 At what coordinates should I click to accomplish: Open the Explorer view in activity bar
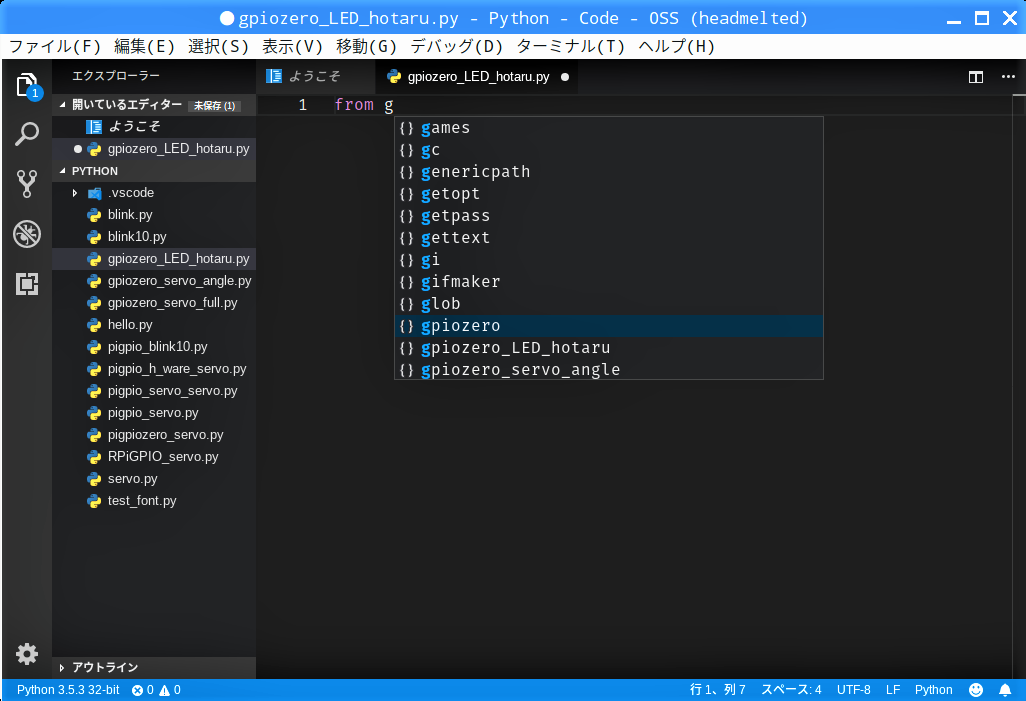(x=27, y=86)
